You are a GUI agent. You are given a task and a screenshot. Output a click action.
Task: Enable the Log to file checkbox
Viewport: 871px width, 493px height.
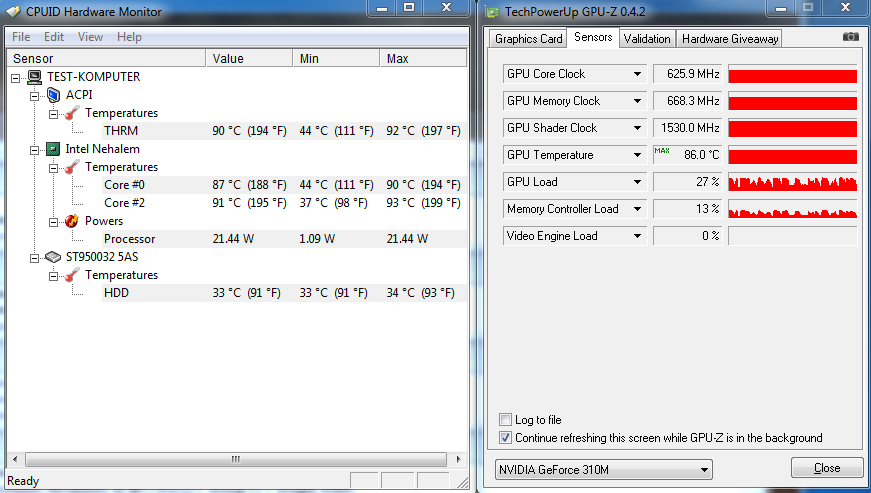[505, 420]
